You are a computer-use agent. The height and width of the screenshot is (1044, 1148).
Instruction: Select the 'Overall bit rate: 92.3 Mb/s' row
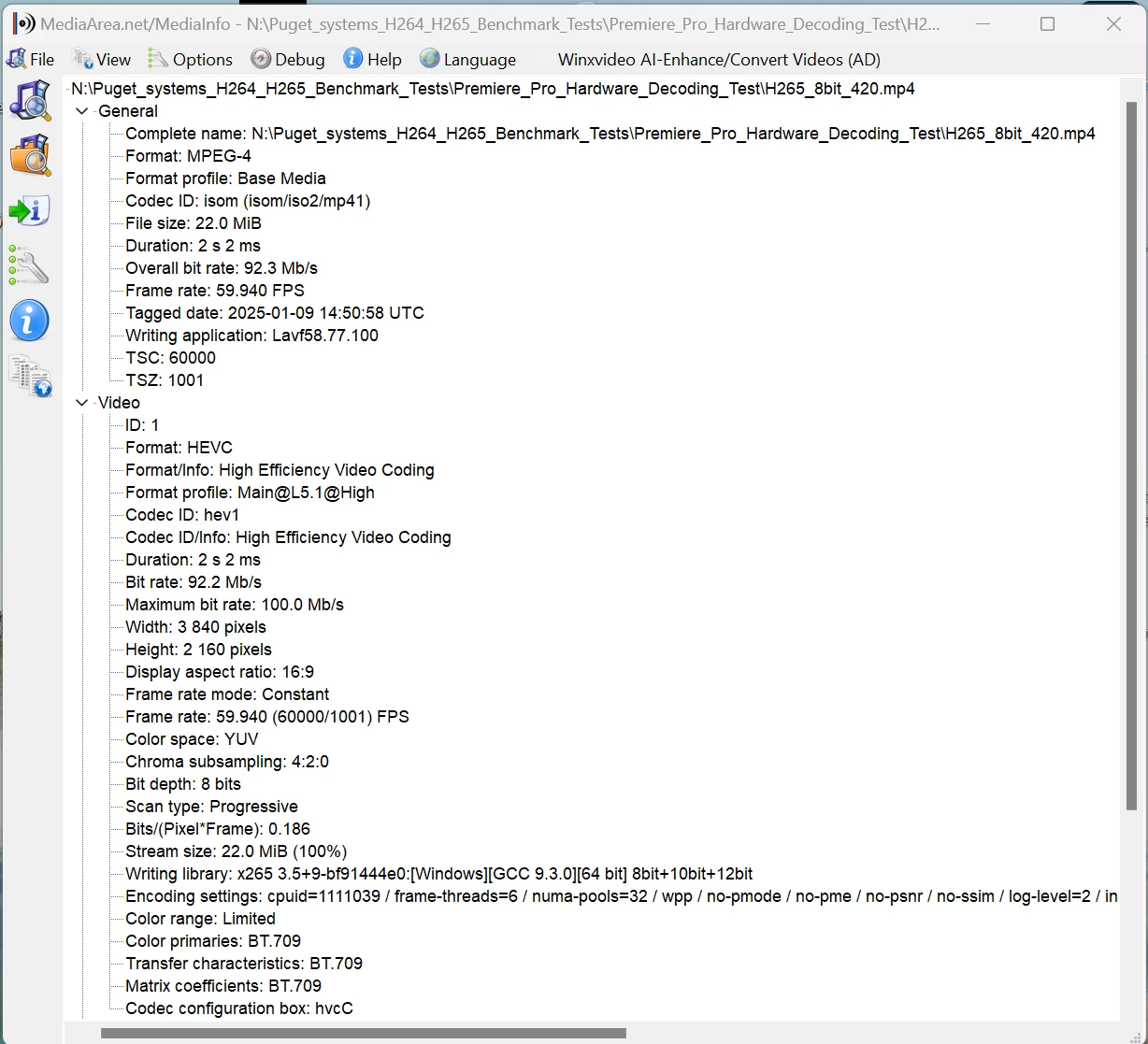tap(222, 268)
